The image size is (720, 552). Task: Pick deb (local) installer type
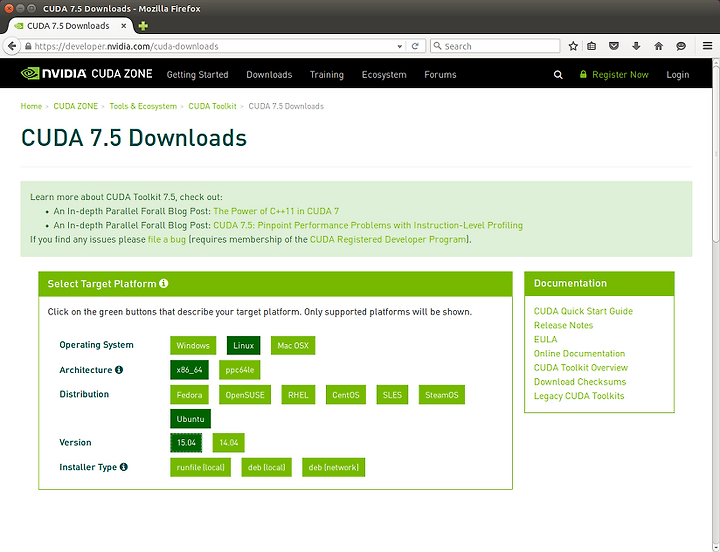tap(266, 467)
